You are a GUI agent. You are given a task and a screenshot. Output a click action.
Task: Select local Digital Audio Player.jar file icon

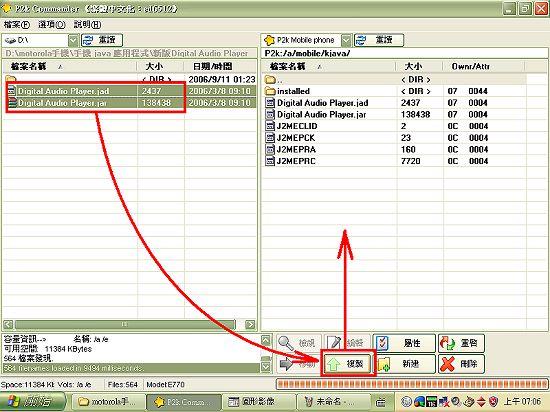(12, 103)
